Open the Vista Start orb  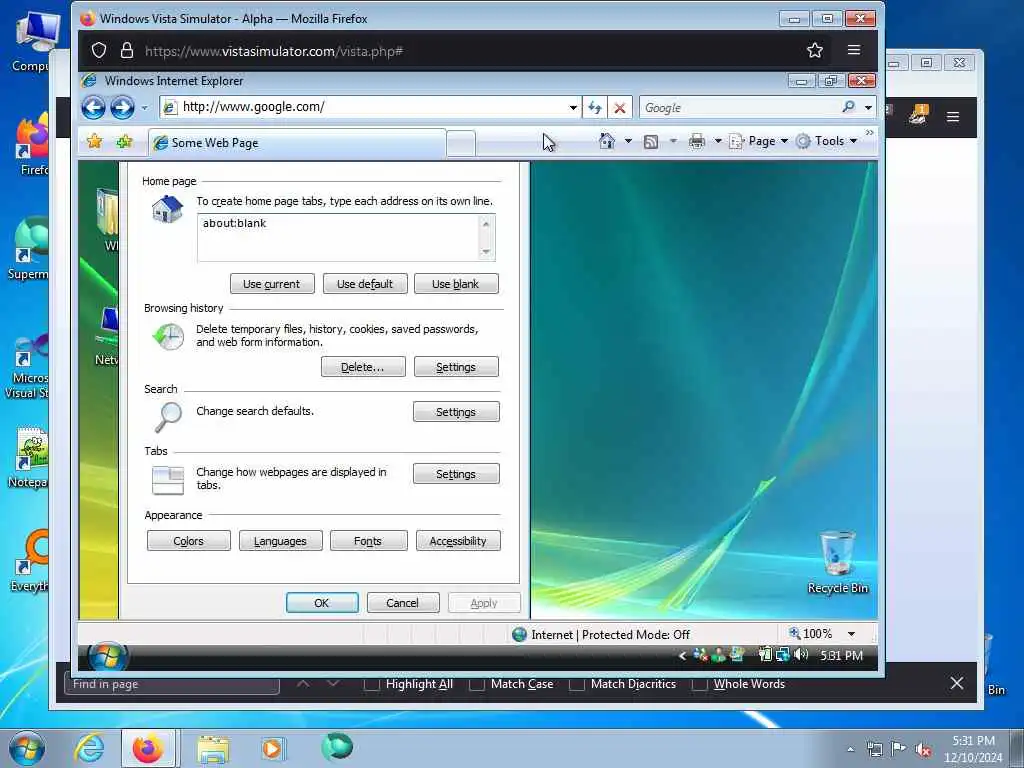click(108, 656)
